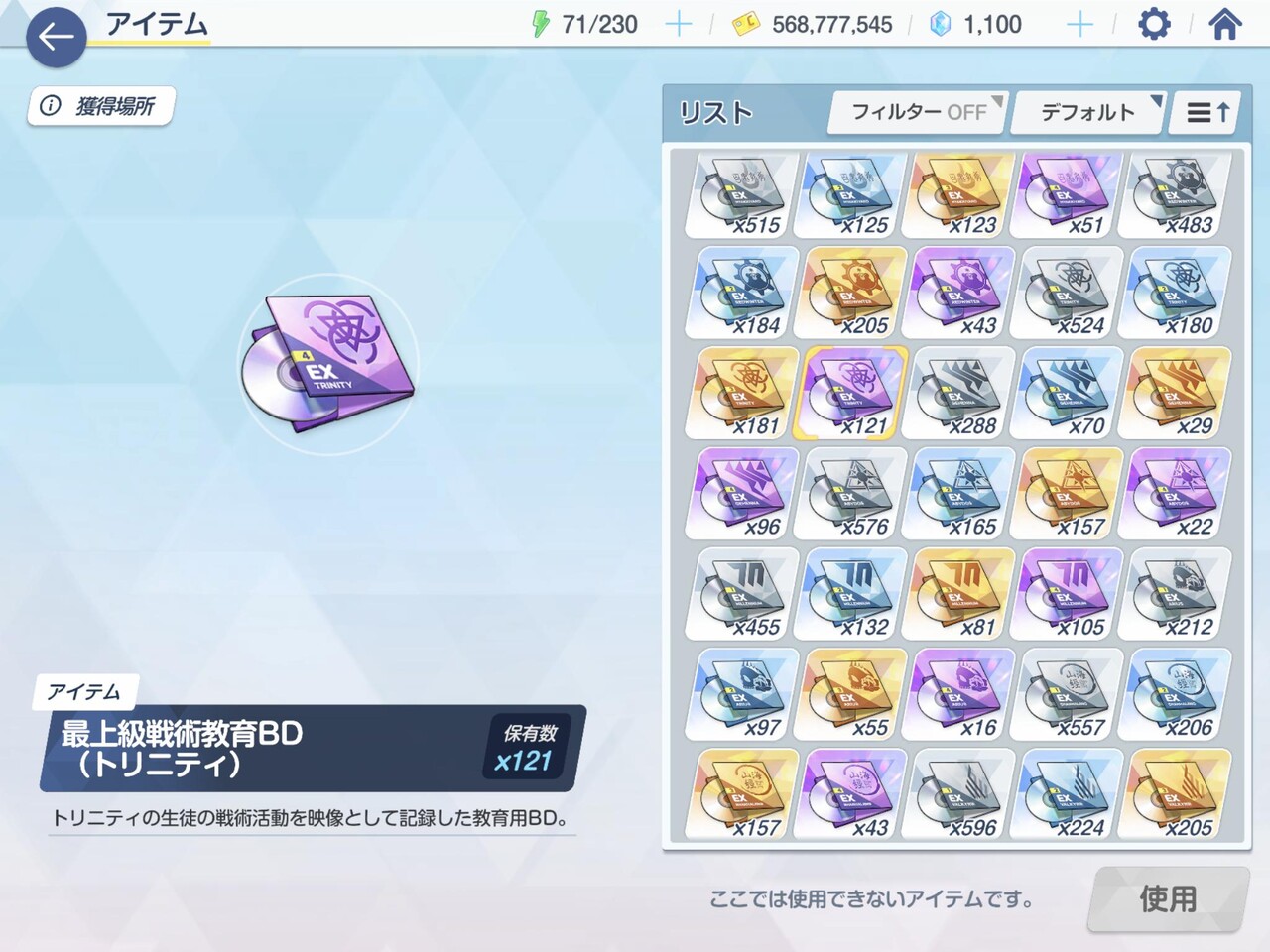Viewport: 1270px width, 952px height.
Task: Click the 使用 use button
Action: point(1168,899)
